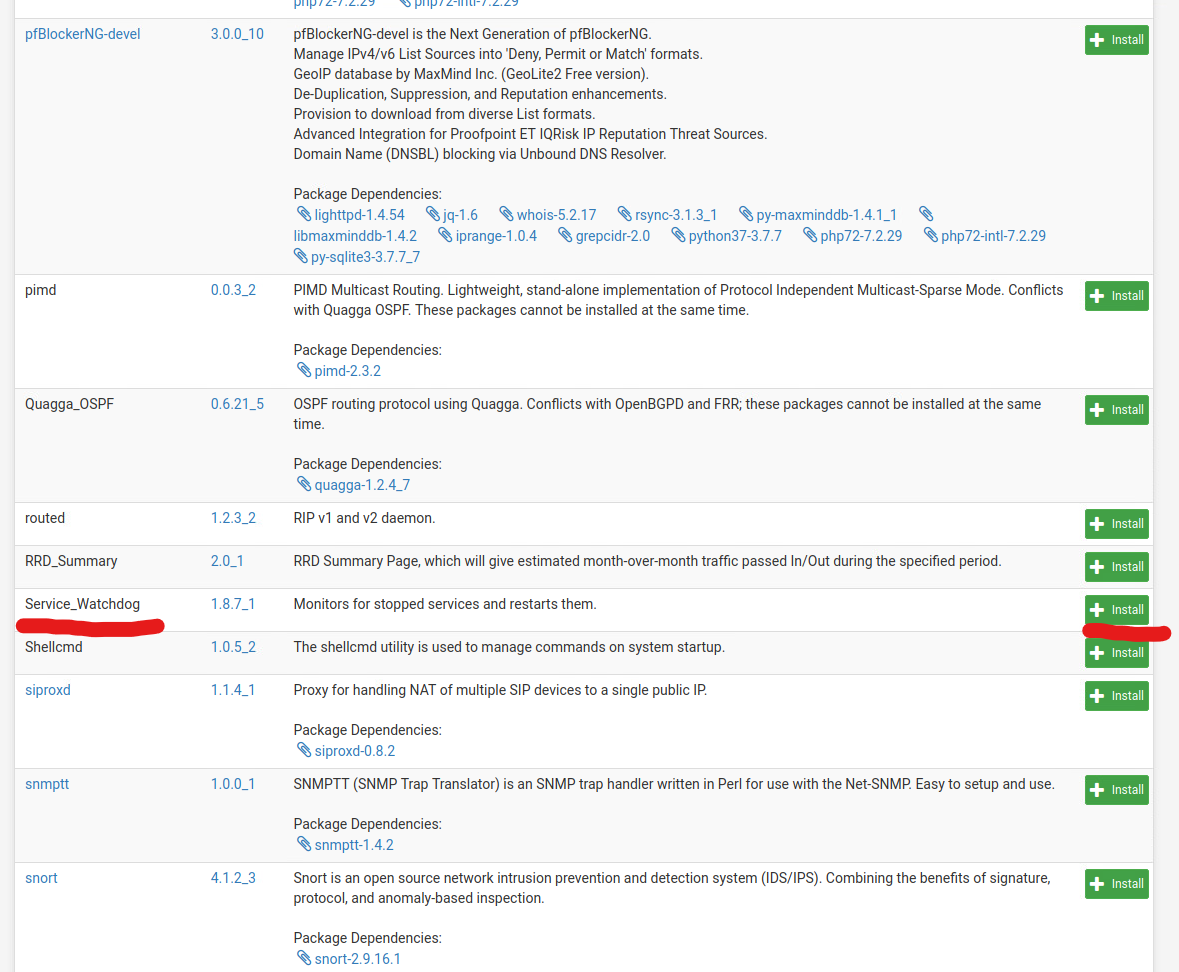The height and width of the screenshot is (972, 1179).
Task: Click routed version link 1.2.3_2
Action: [233, 518]
